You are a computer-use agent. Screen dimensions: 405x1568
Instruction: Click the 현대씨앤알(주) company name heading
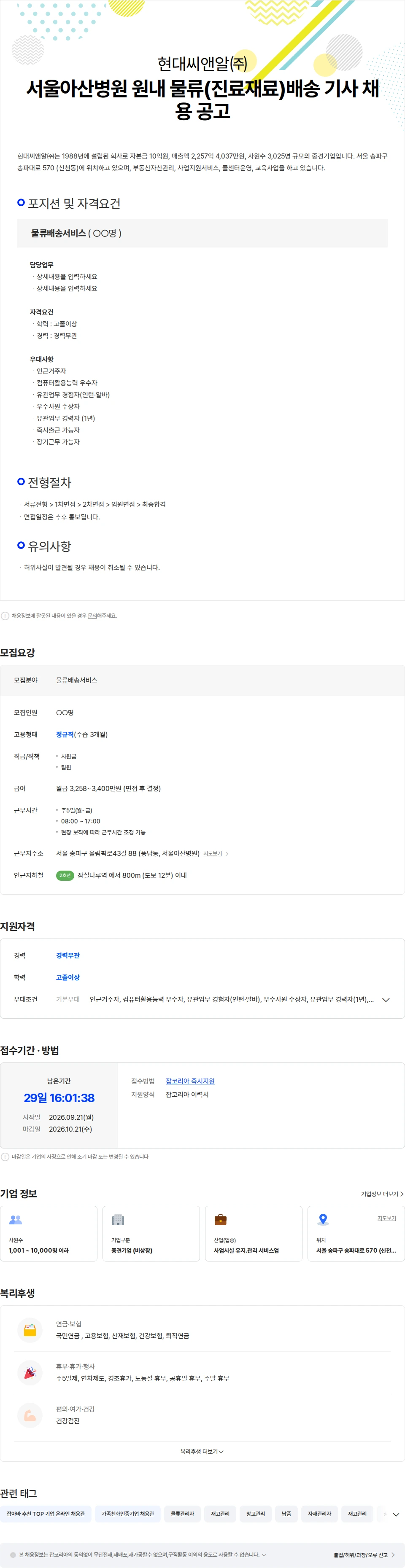tap(202, 63)
